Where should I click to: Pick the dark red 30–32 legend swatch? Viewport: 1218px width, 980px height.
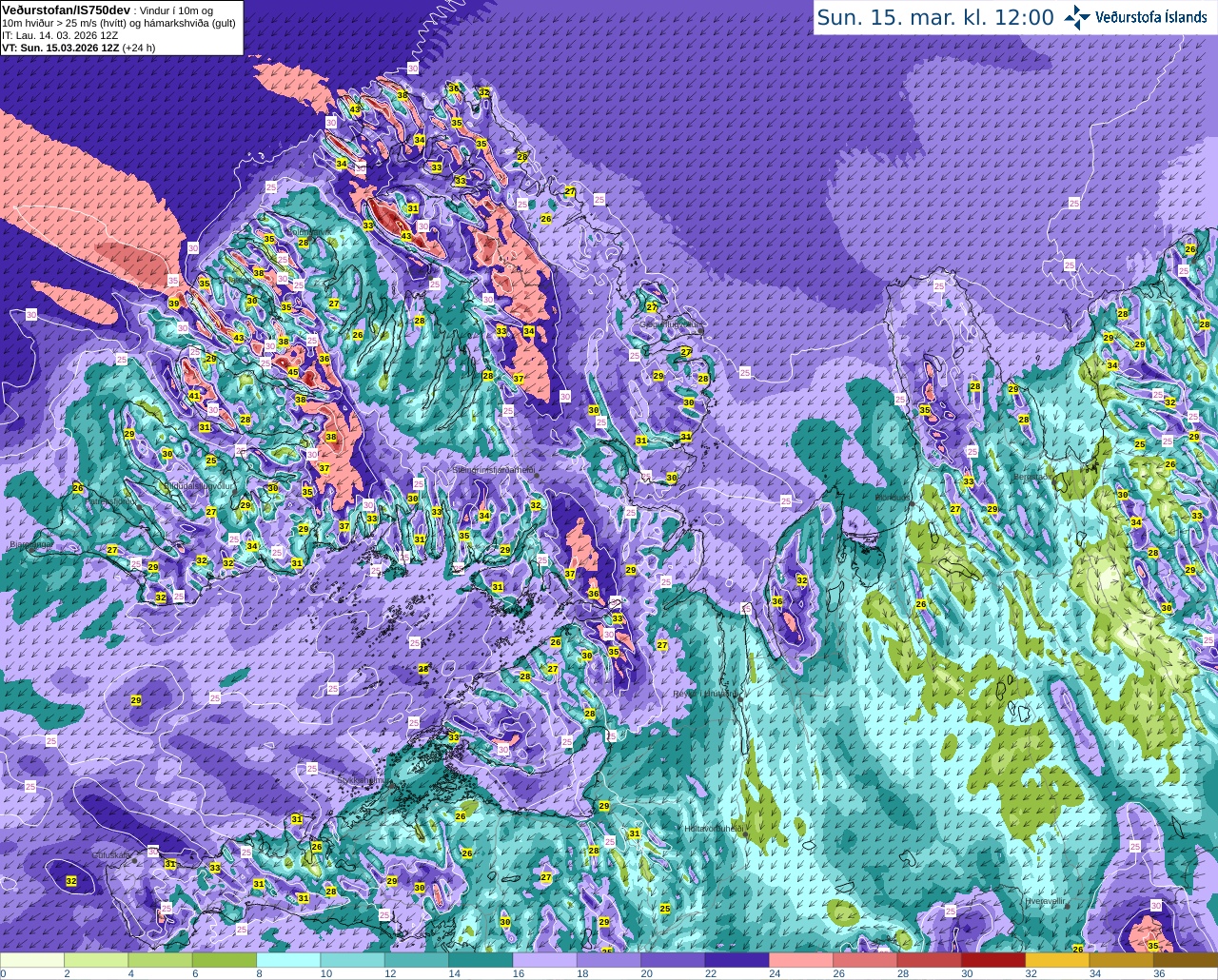pos(993,960)
